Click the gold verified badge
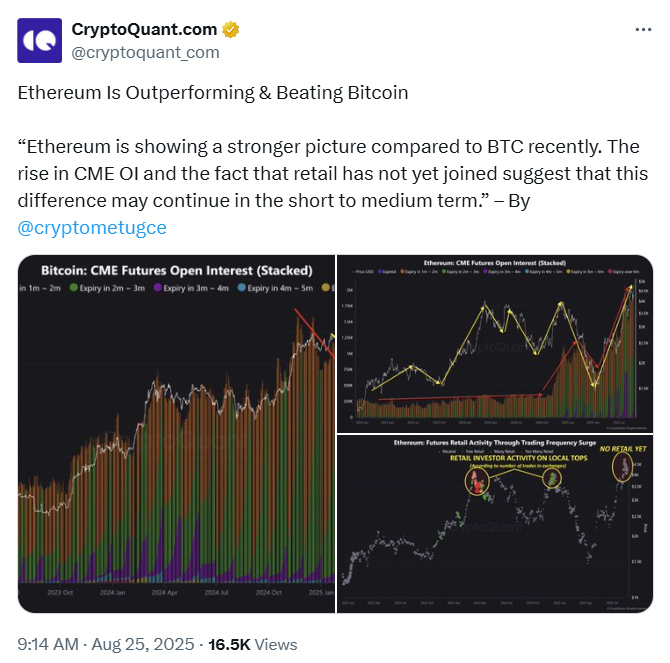The width and height of the screenshot is (670, 663). click(x=231, y=29)
